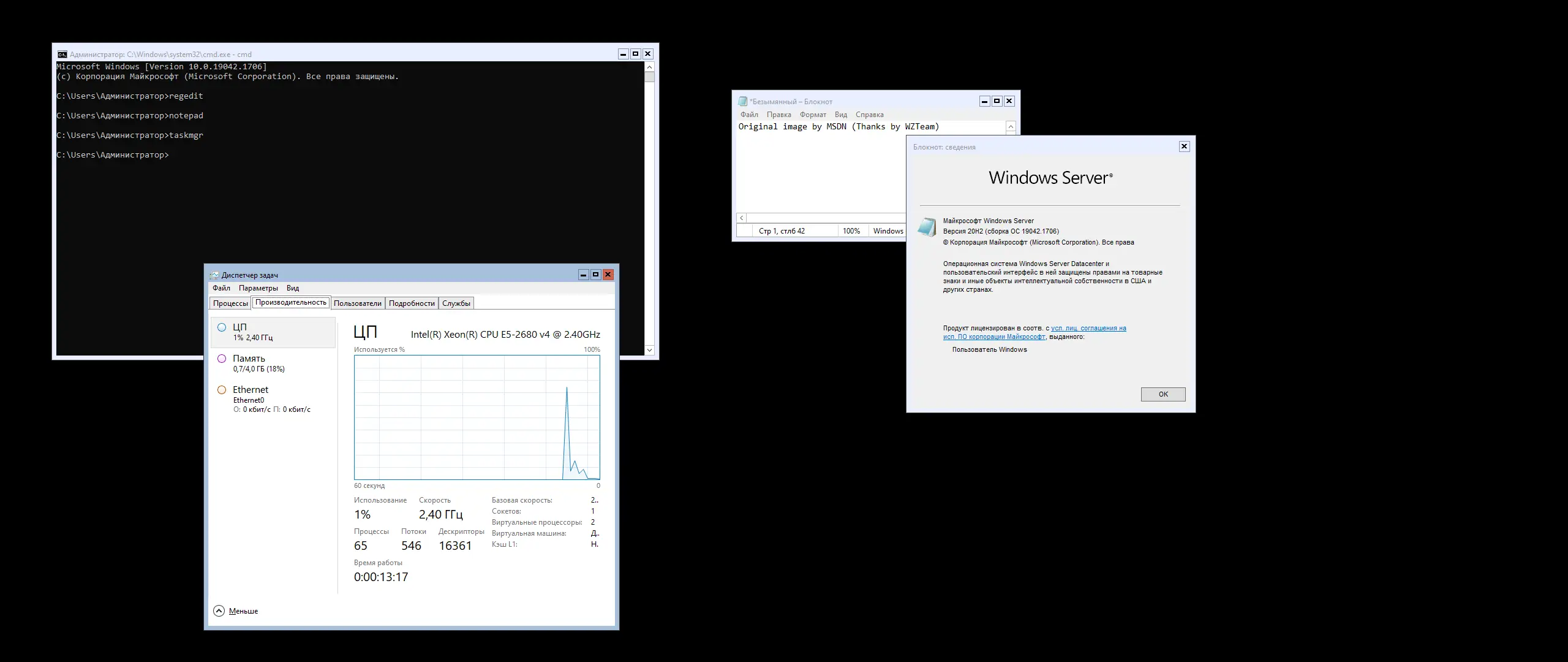Open the Подробности tab
The image size is (1568, 662).
(x=412, y=303)
